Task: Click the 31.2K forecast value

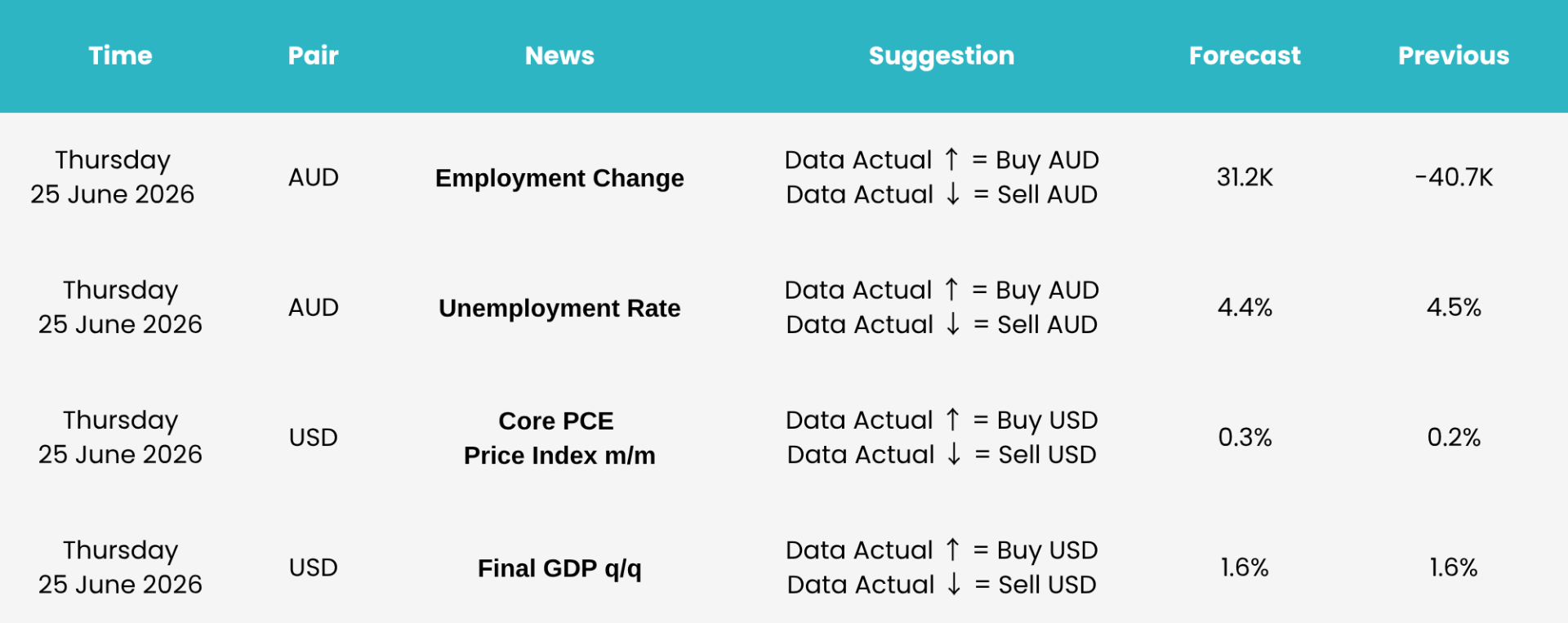Action: click(1245, 177)
